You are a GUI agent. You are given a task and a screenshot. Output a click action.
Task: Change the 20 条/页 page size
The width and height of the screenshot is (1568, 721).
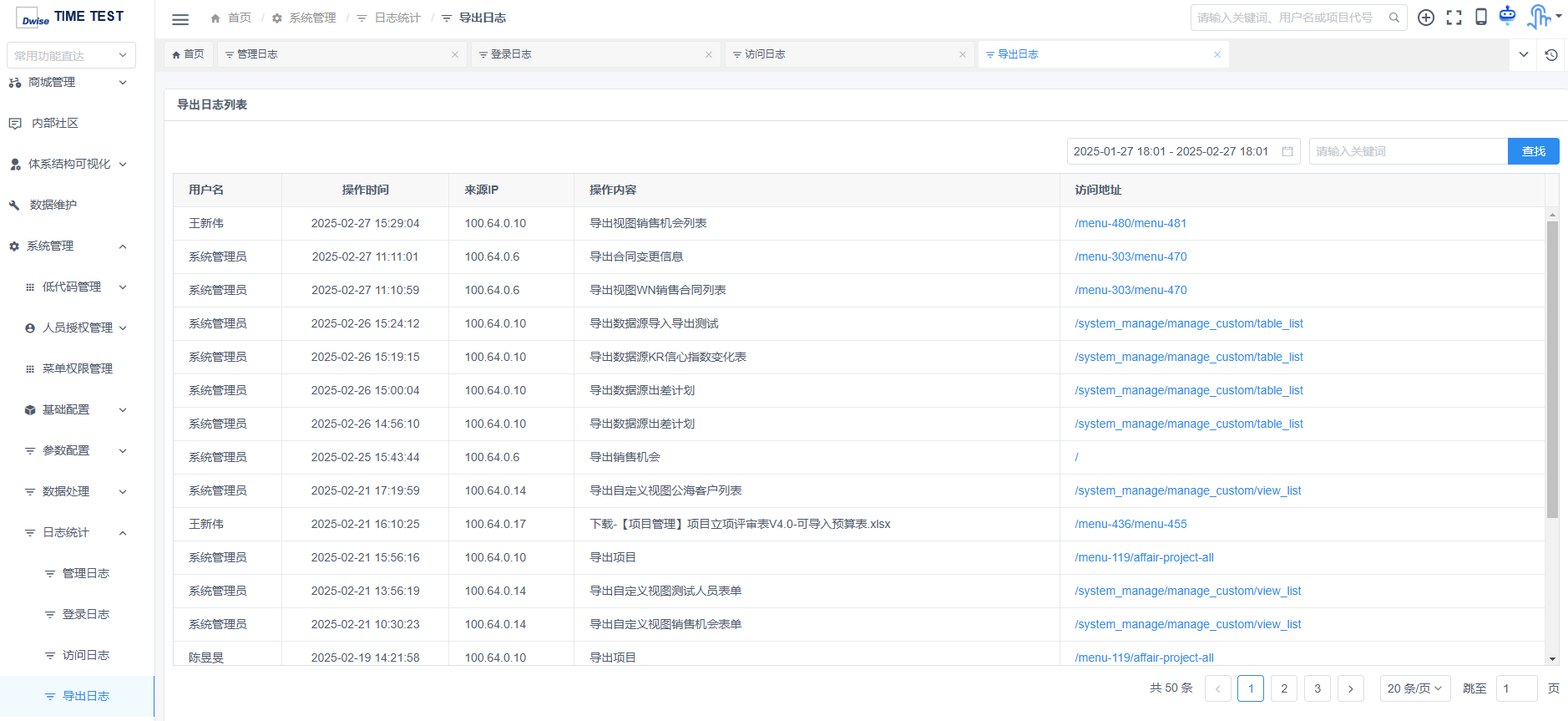1415,688
